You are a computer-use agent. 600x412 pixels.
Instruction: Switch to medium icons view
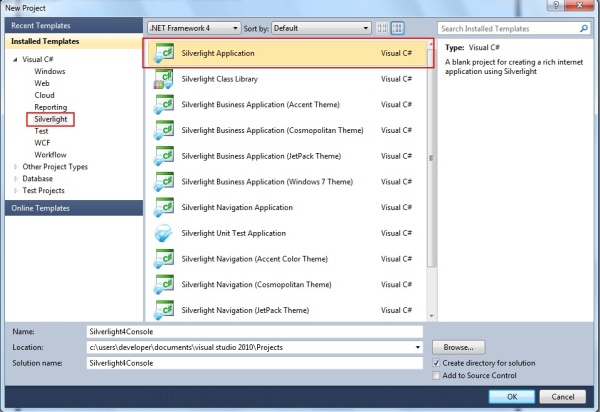[x=398, y=28]
